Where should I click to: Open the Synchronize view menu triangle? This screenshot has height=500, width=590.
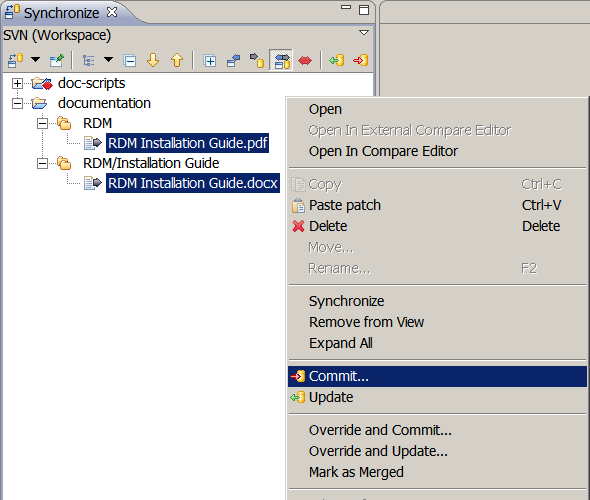tap(363, 33)
